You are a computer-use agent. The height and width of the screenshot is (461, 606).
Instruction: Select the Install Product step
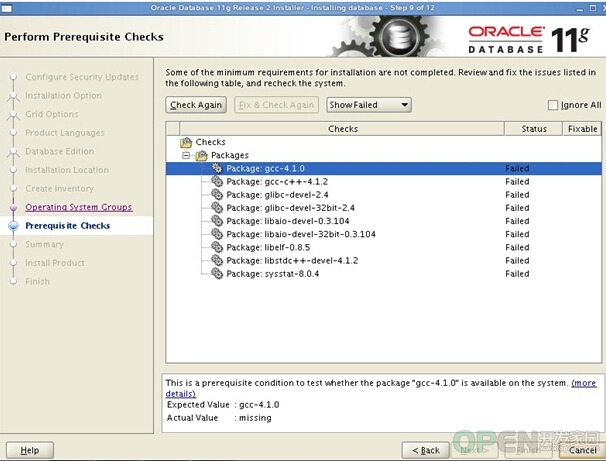tap(55, 262)
